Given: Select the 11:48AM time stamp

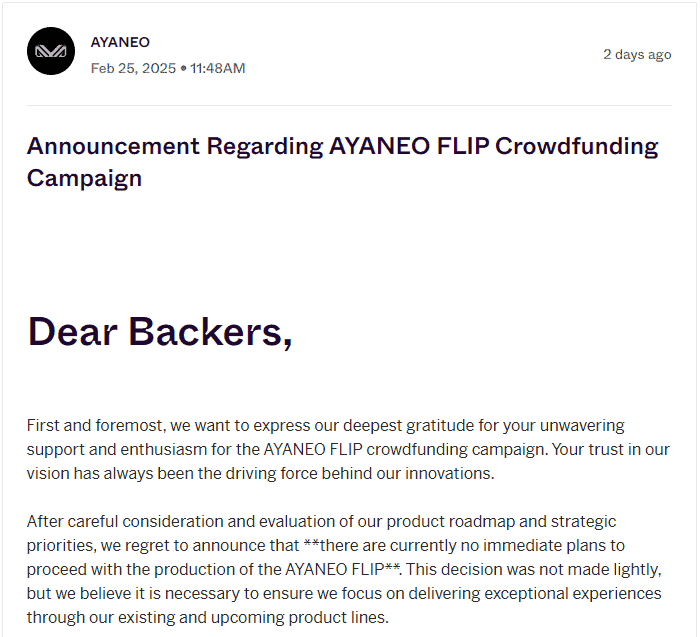Looking at the screenshot, I should click(218, 68).
